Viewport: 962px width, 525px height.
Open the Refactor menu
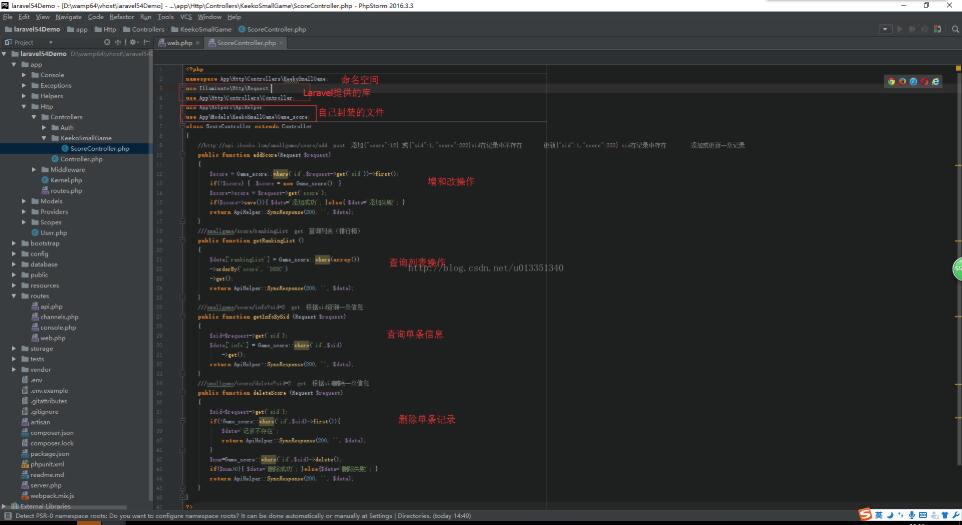(121, 17)
